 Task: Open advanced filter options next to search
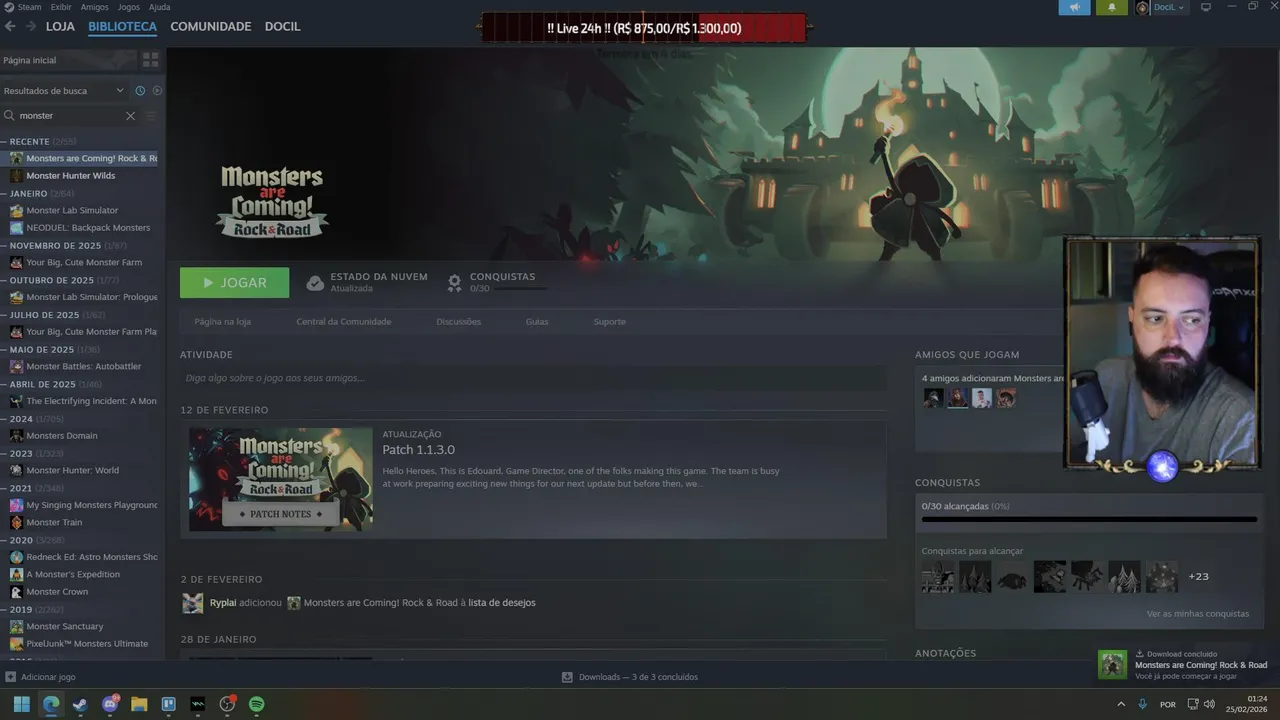(151, 116)
